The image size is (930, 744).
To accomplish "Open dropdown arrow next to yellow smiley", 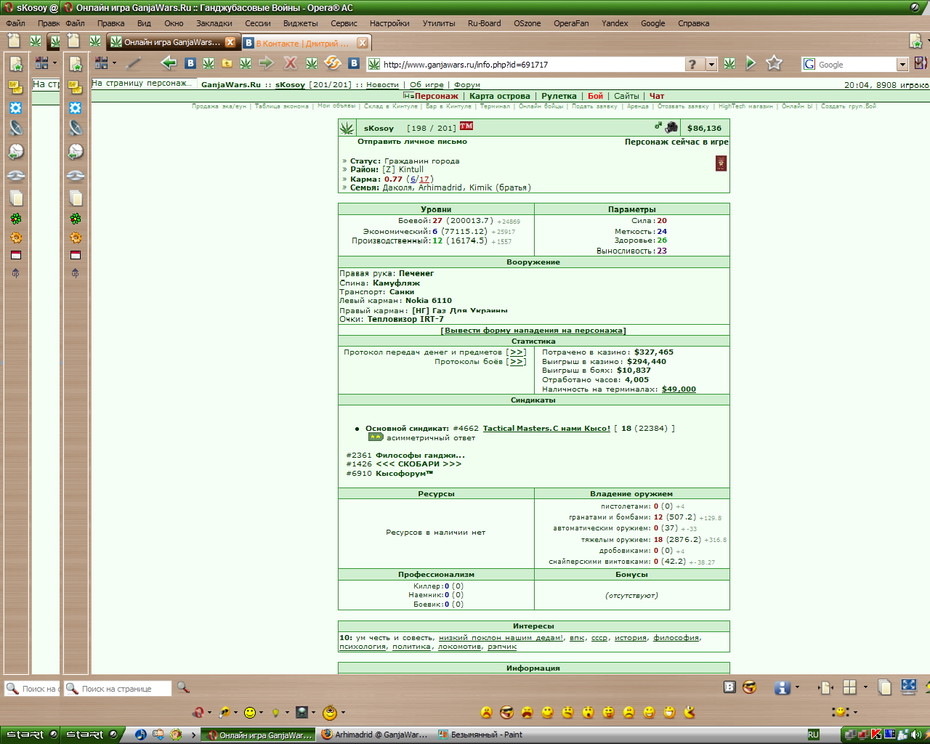I will tap(262, 713).
